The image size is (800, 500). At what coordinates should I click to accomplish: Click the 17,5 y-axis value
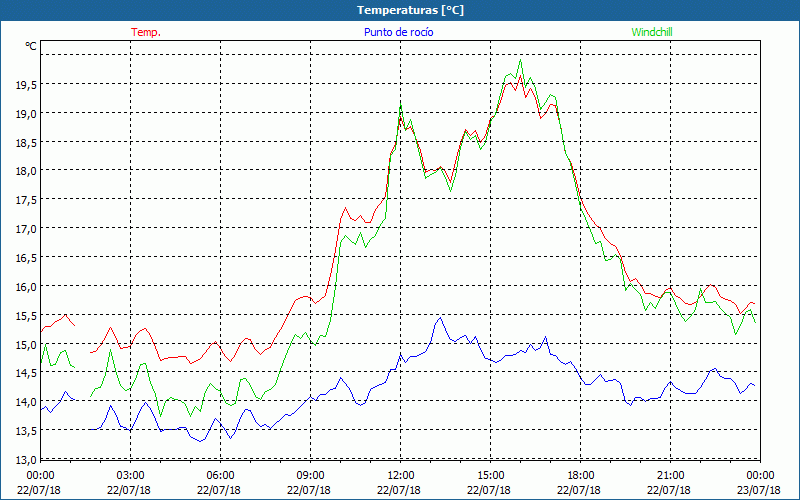pyautogui.click(x=26, y=201)
